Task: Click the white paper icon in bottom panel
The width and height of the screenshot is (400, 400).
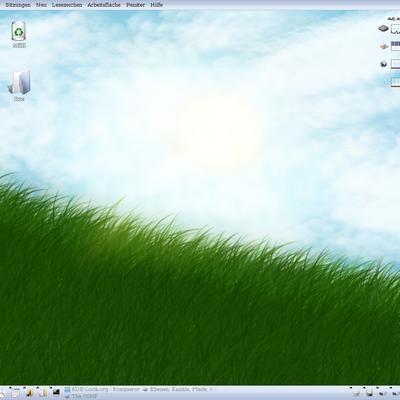Action: [x=15, y=393]
